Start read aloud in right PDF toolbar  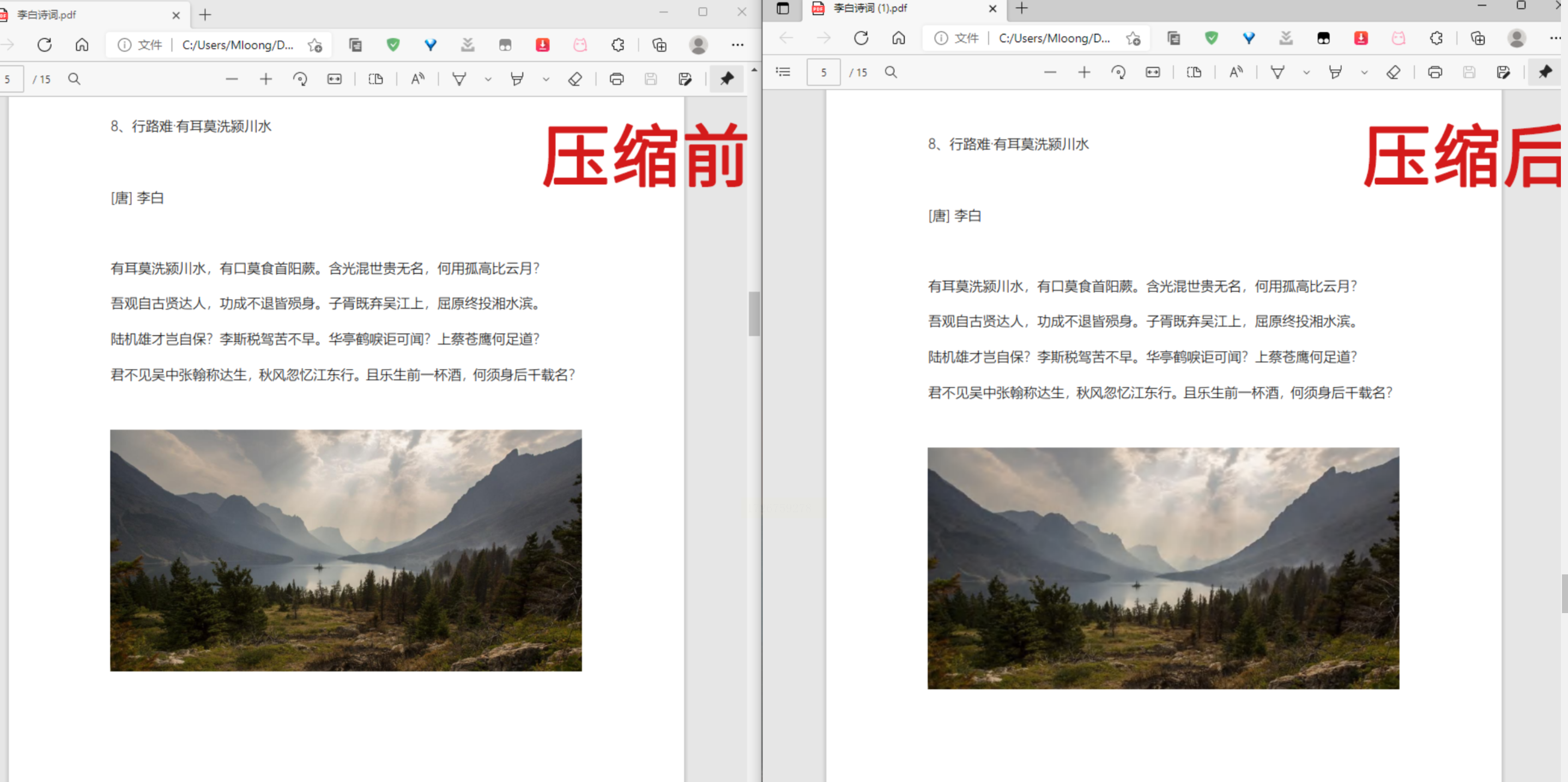pos(1236,72)
